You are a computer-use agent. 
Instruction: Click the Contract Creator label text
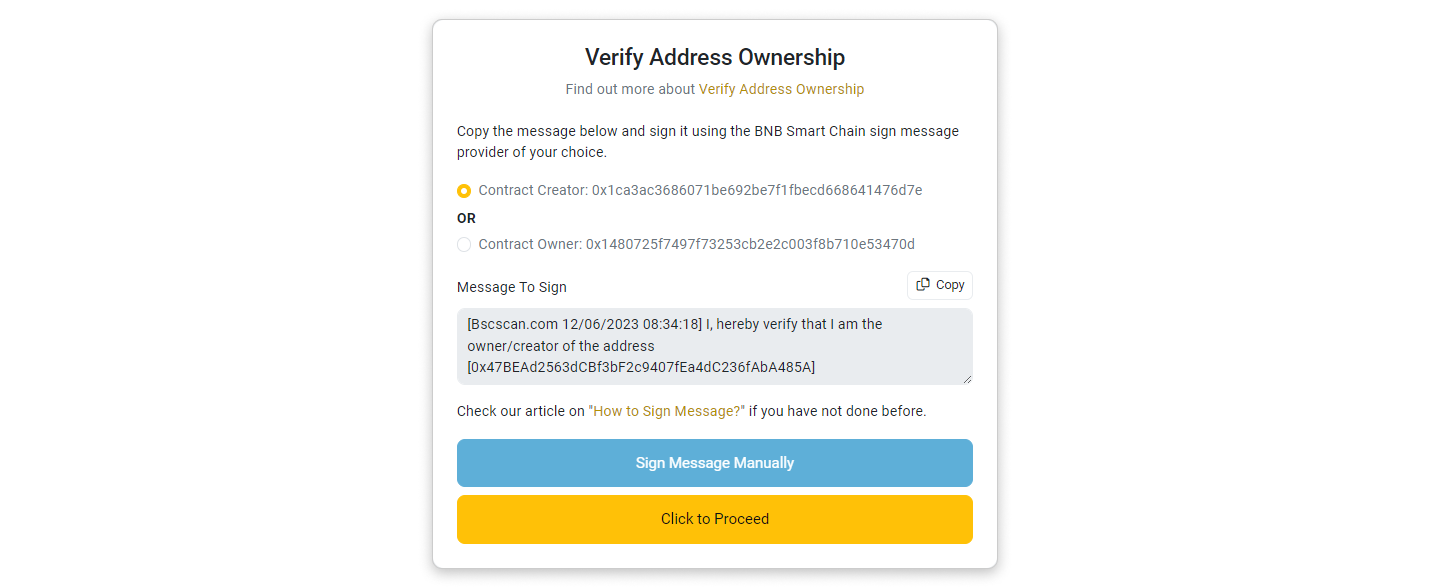532,190
